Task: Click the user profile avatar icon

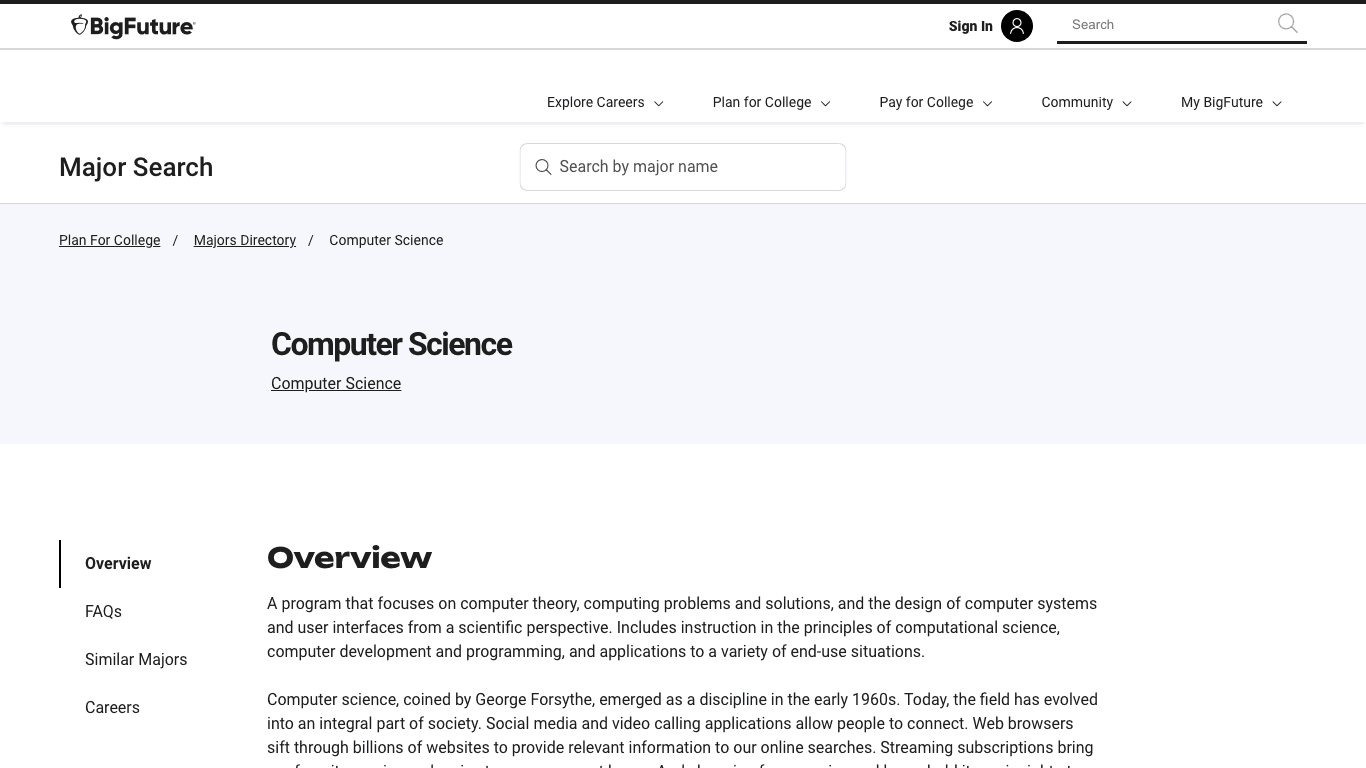Action: (1016, 26)
